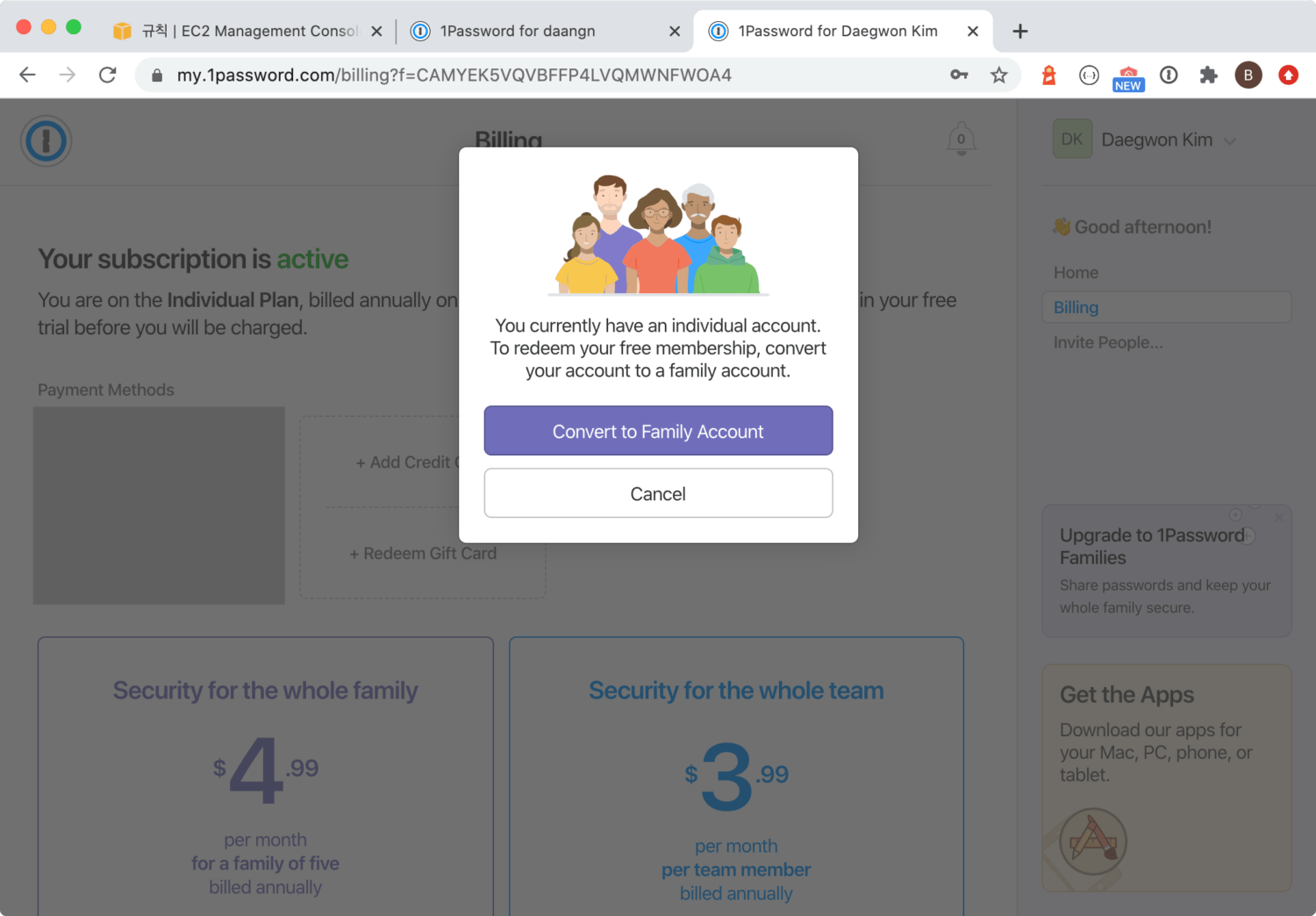Open the Lighthouse extension icon
Image resolution: width=1316 pixels, height=916 pixels.
1048,75
